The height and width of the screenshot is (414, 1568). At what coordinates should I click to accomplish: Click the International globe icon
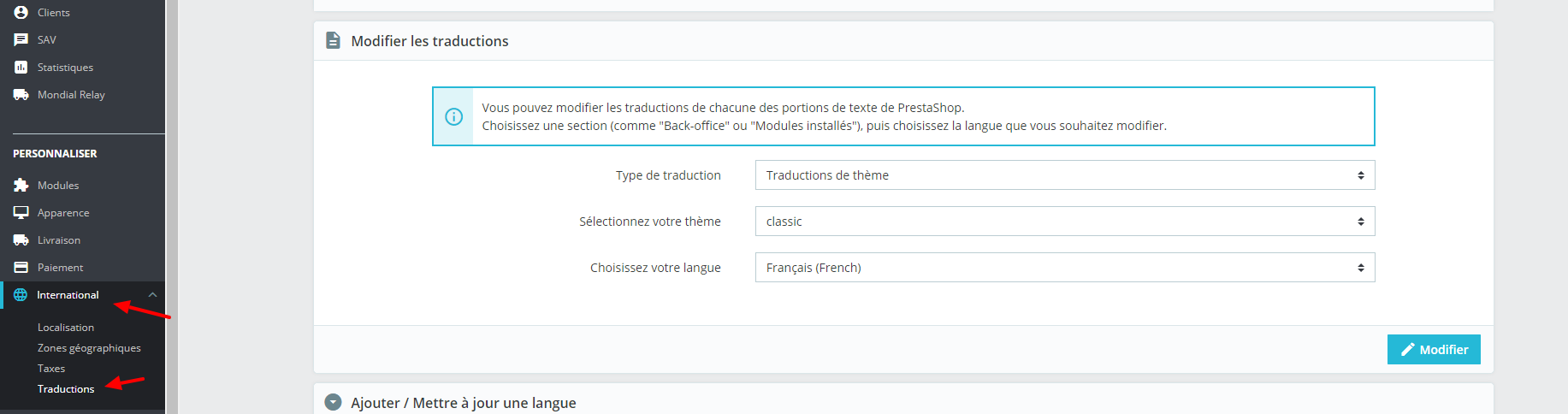tap(21, 294)
